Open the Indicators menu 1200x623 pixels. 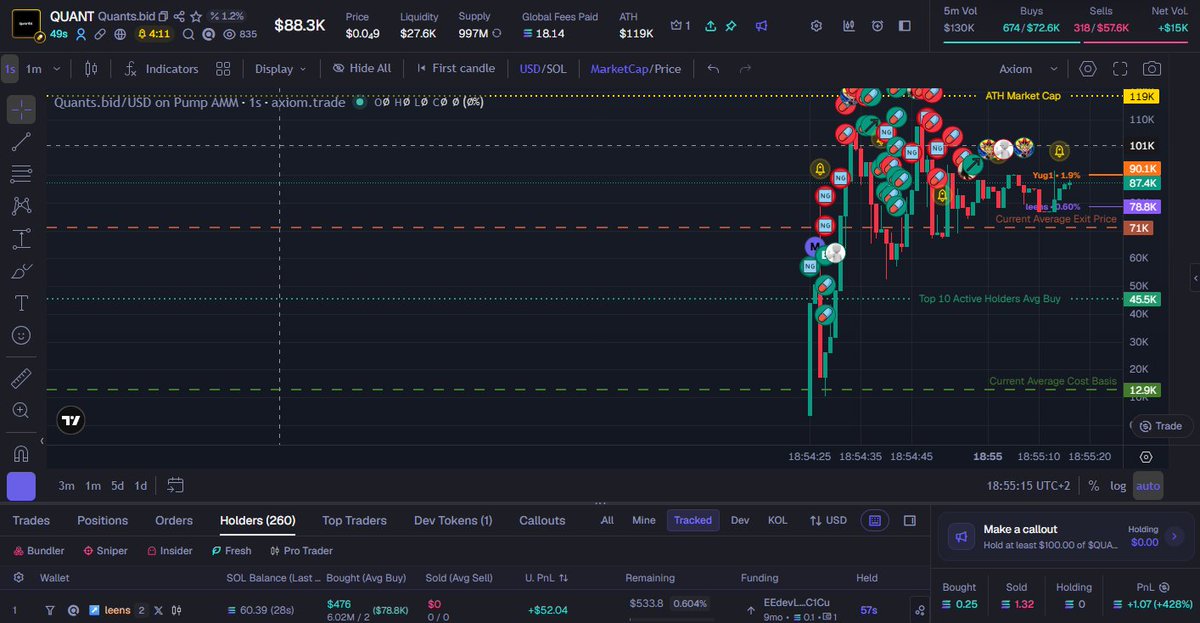tap(160, 69)
